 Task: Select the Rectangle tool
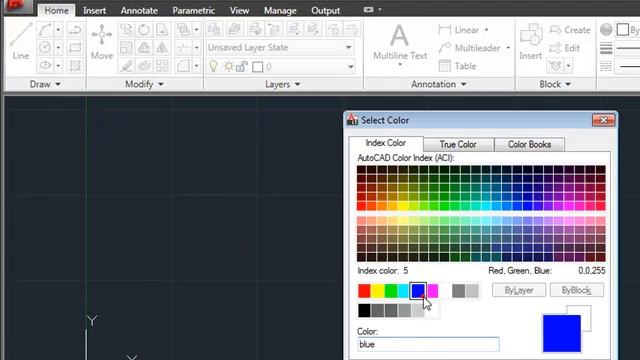75,48
